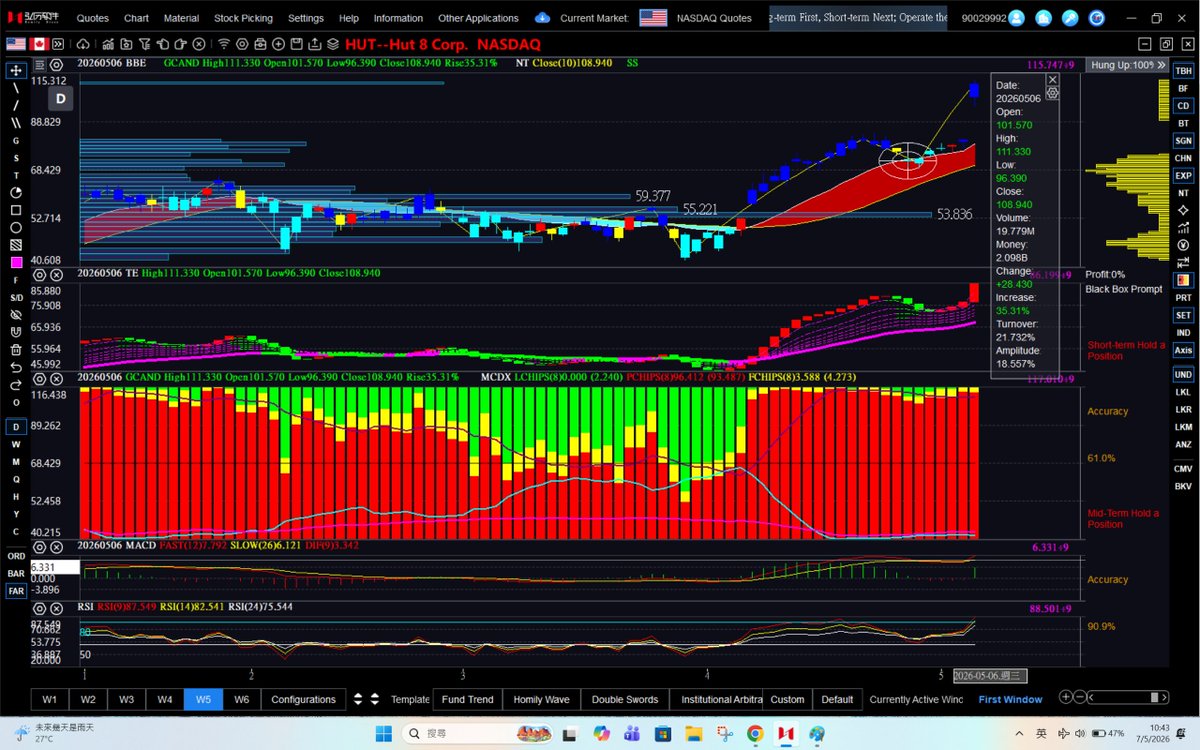Apply the Double Swords template
Image resolution: width=1200 pixels, height=750 pixels.
pyautogui.click(x=625, y=699)
